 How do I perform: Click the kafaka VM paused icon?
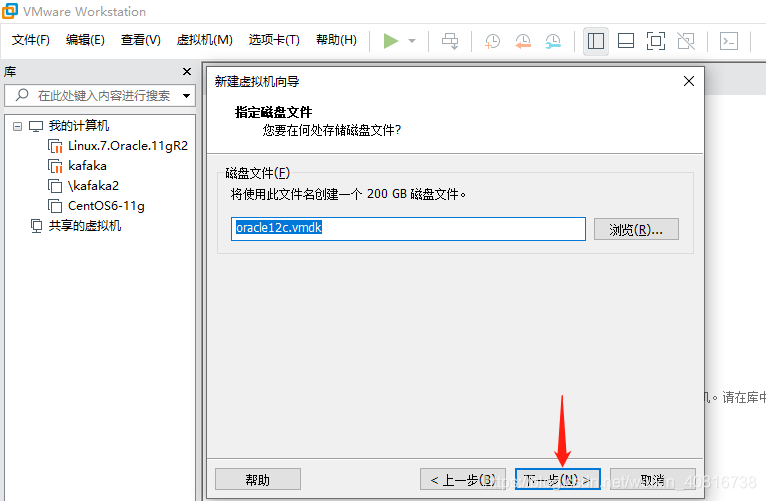coord(55,166)
